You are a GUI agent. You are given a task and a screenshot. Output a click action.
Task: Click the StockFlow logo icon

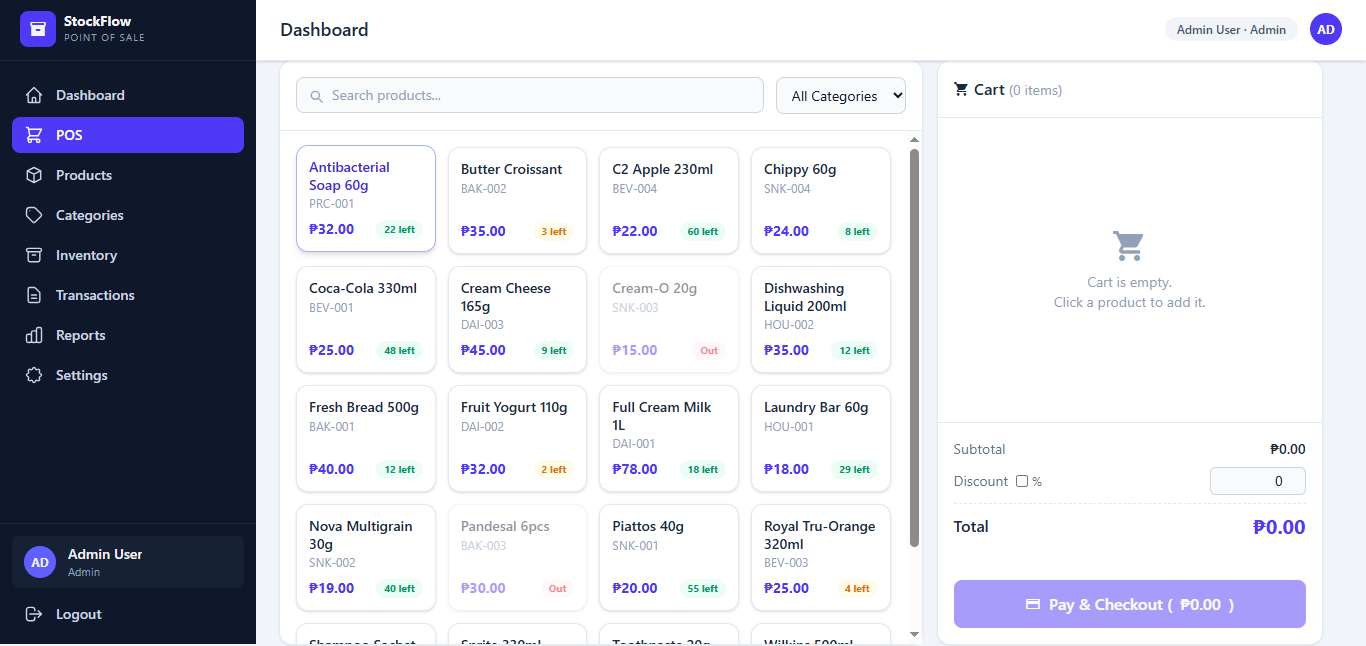coord(38,29)
